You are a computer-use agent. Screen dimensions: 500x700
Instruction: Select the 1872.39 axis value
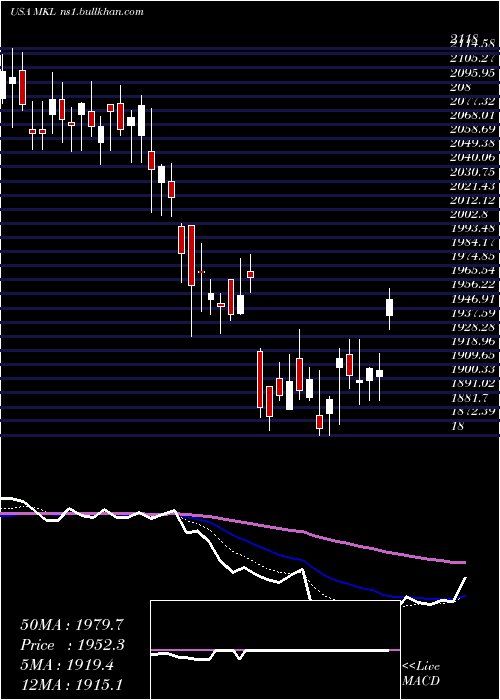pos(473,412)
